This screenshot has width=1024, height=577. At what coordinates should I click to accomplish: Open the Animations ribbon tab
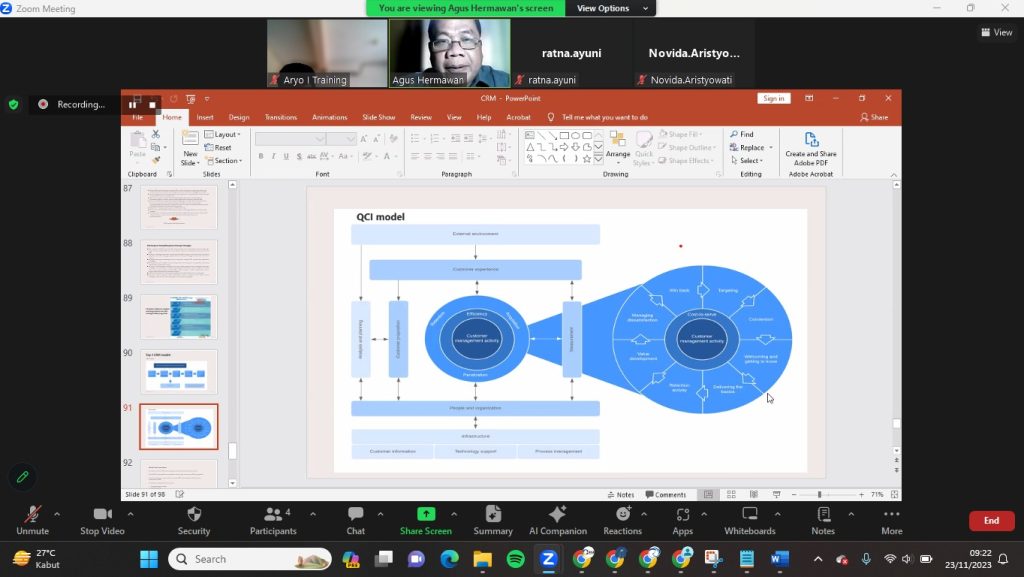tap(330, 117)
